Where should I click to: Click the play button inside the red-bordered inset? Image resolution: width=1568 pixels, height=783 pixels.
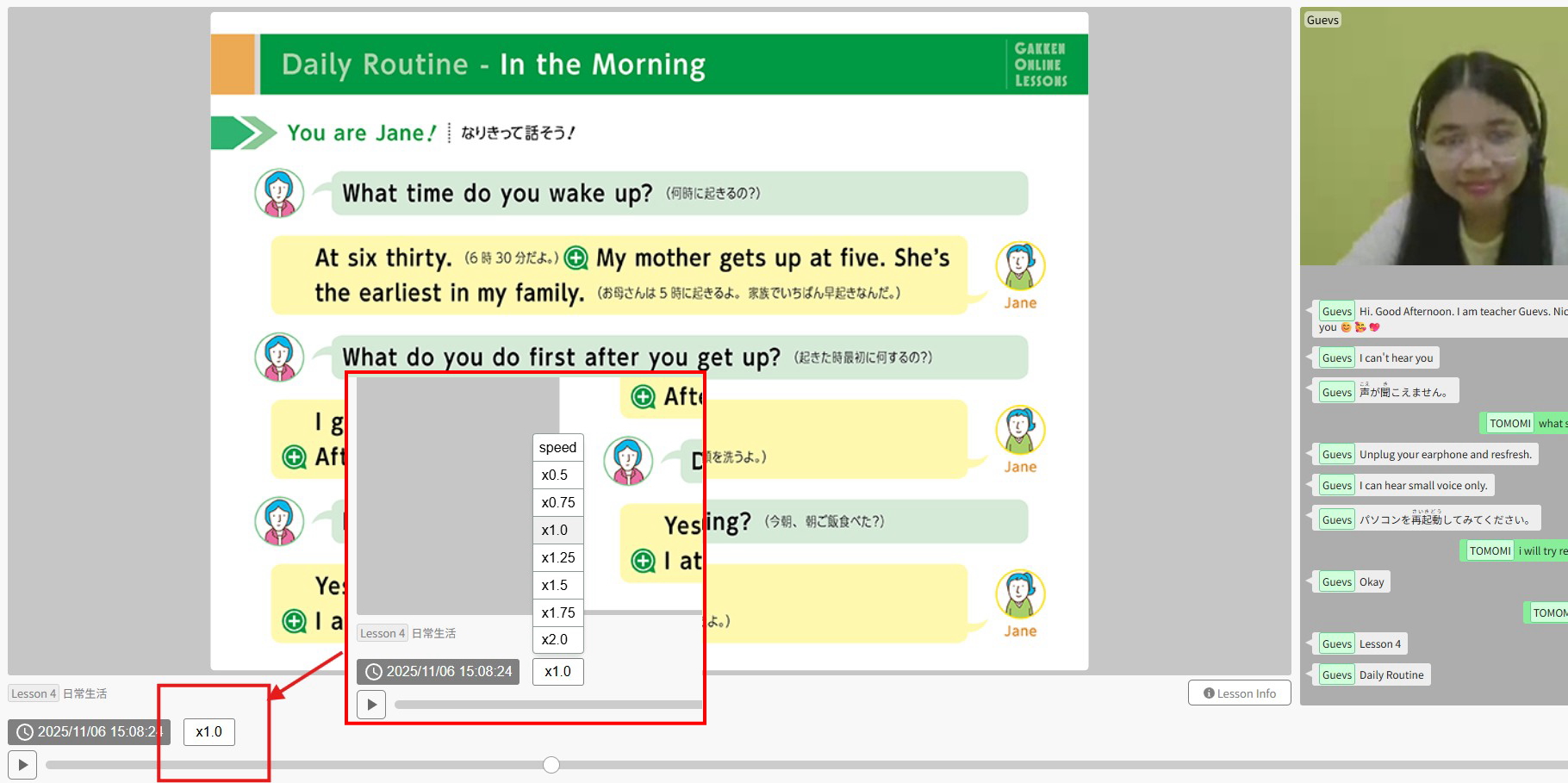point(371,705)
